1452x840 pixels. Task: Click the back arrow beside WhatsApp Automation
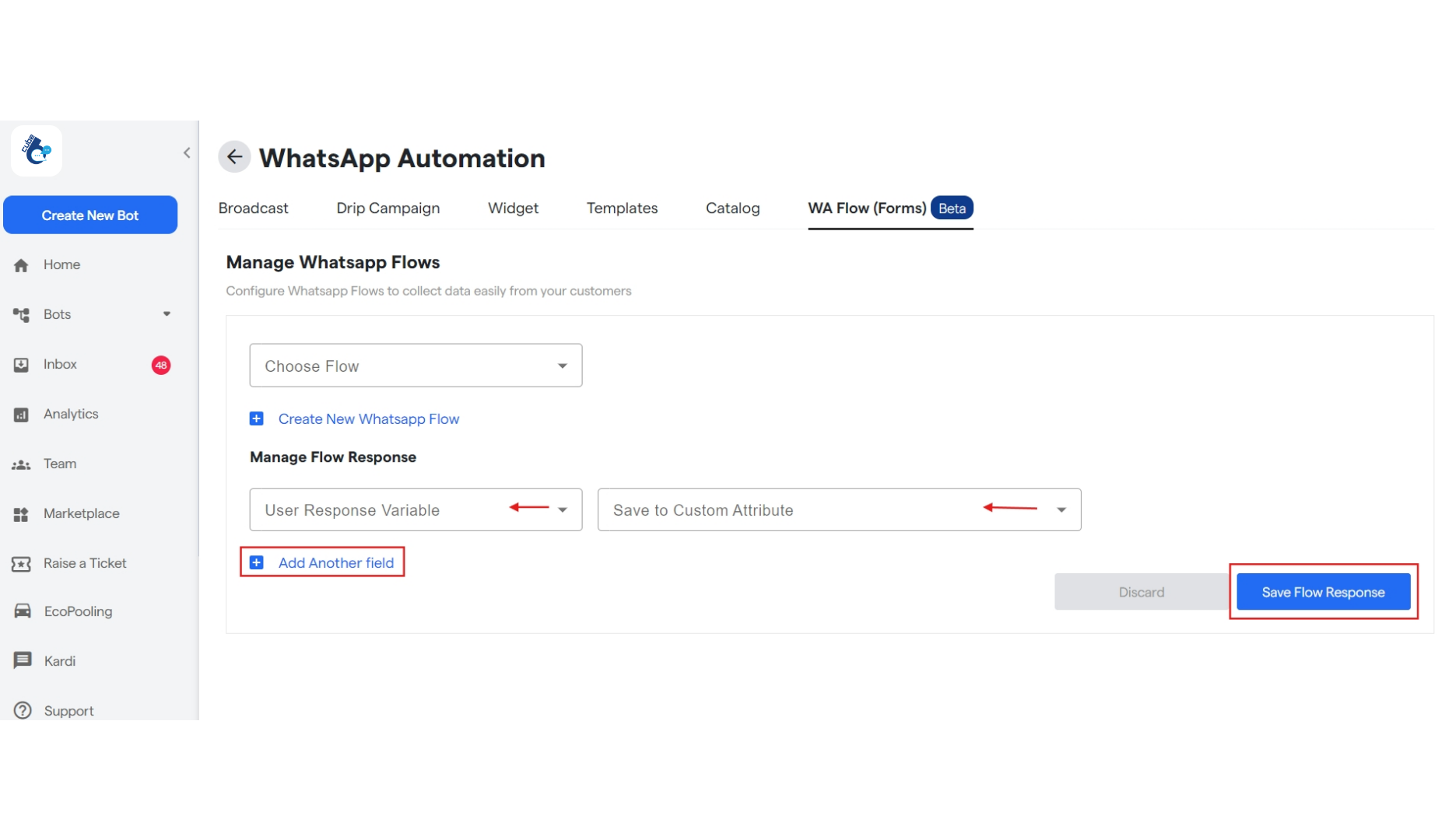pyautogui.click(x=234, y=156)
